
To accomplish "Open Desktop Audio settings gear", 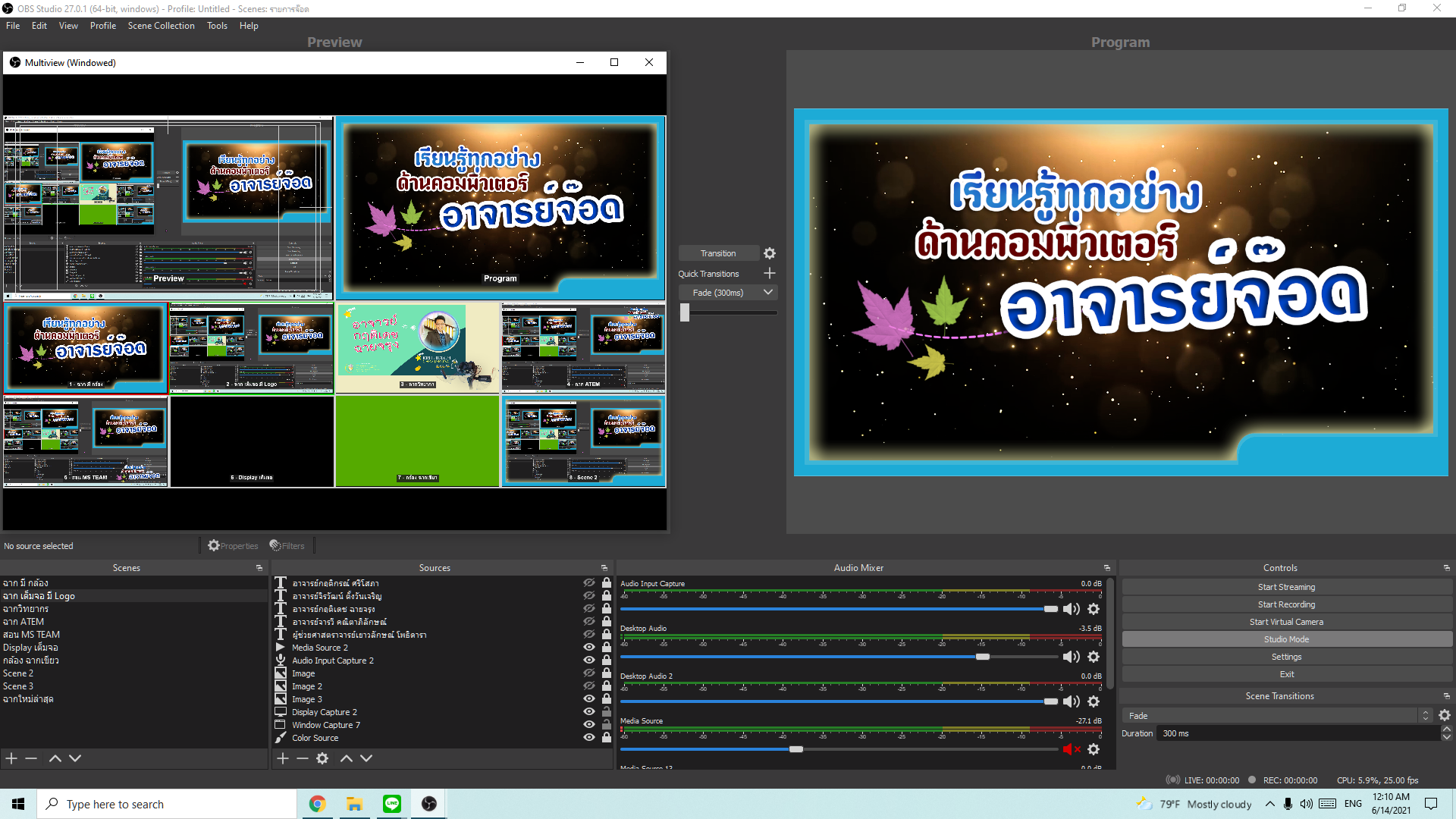I will (1094, 657).
